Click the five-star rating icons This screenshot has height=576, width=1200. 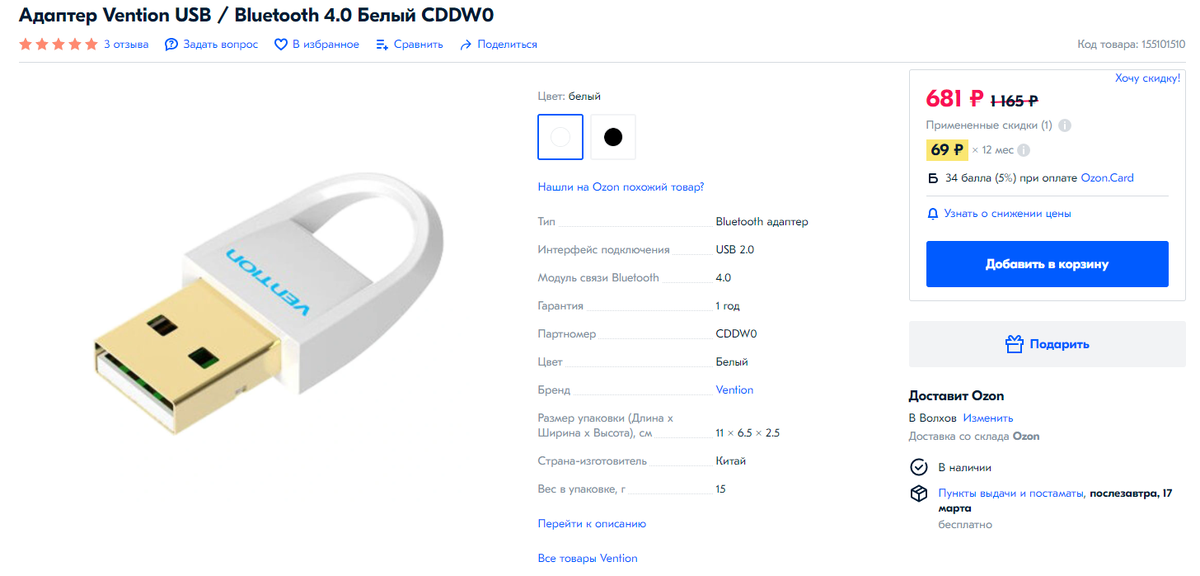click(58, 44)
